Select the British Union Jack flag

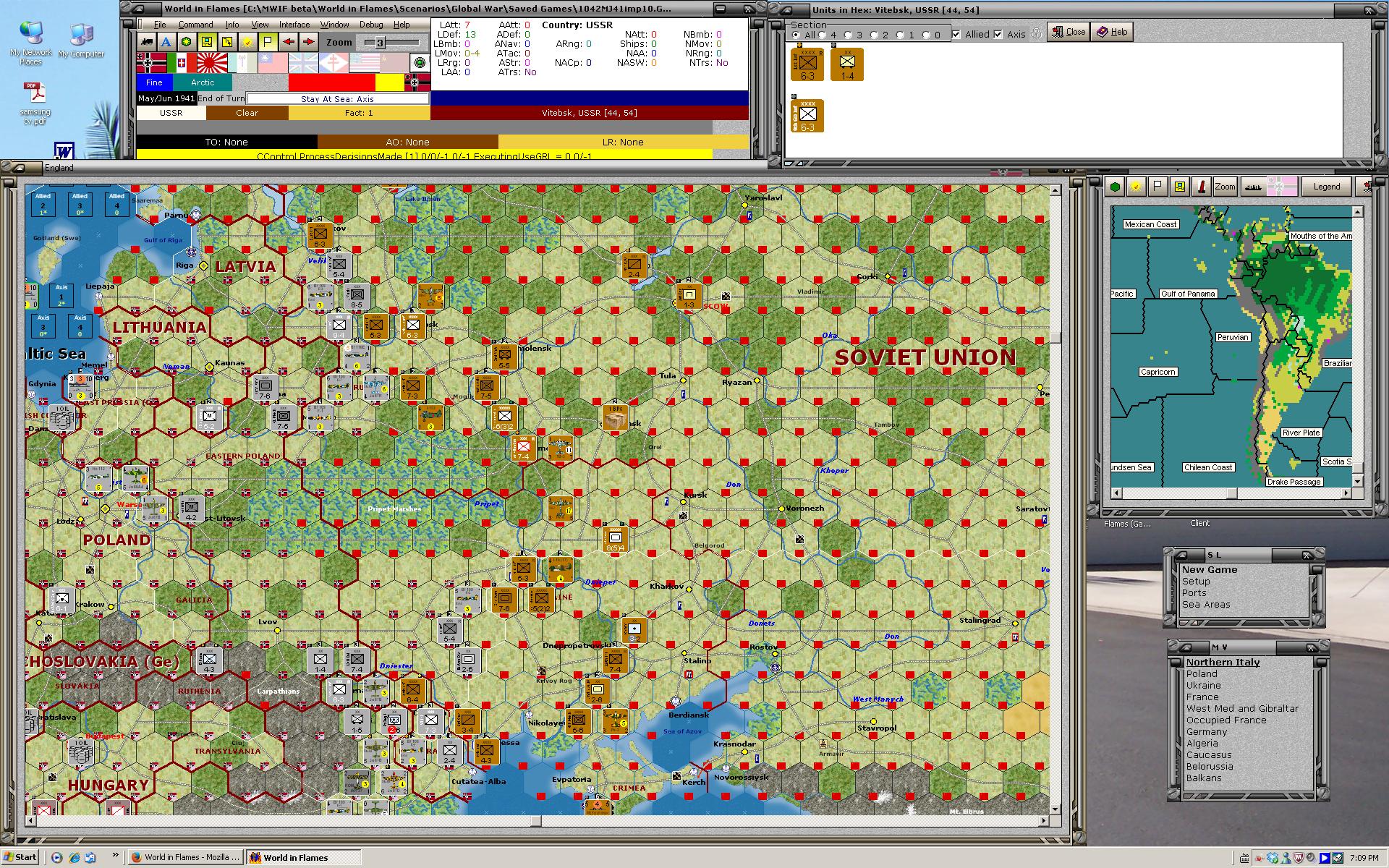[303, 63]
